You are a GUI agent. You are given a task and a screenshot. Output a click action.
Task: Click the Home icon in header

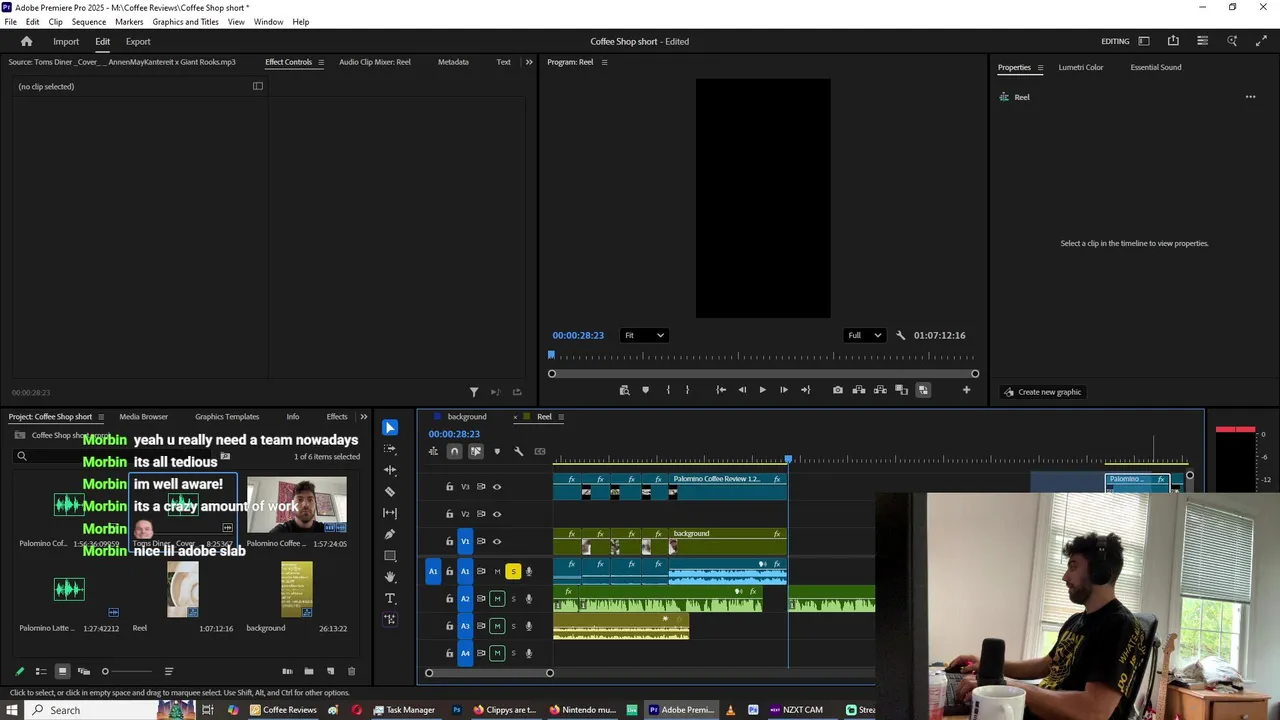pyautogui.click(x=27, y=41)
